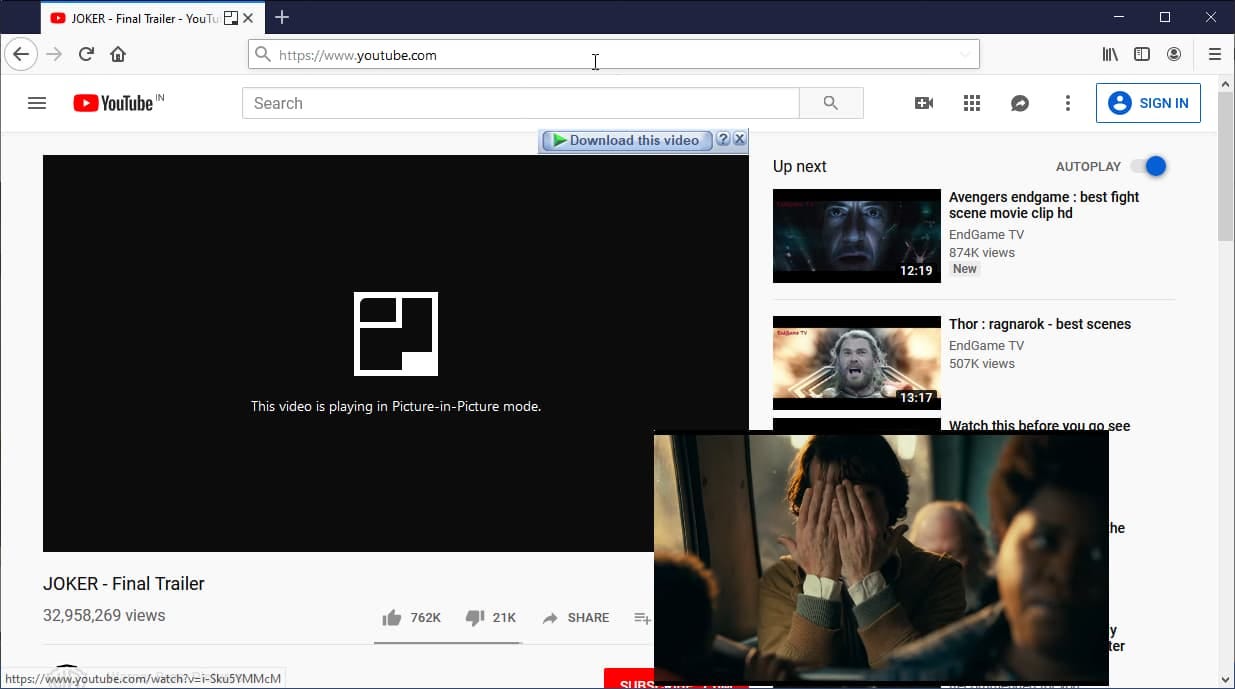Open Avengers endgame best fight scene title

pyautogui.click(x=1044, y=205)
